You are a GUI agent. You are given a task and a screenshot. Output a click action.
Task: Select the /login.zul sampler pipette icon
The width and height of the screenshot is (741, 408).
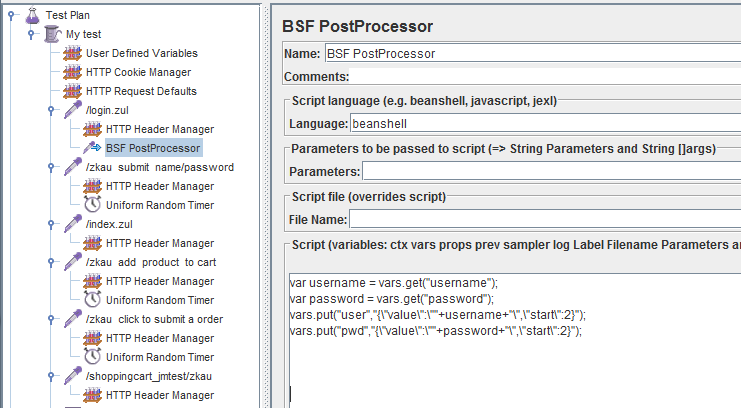[x=73, y=110]
